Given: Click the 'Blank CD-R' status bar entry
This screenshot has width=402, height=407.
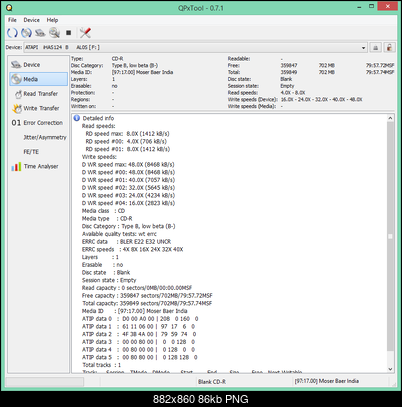Looking at the screenshot, I should pos(212,381).
